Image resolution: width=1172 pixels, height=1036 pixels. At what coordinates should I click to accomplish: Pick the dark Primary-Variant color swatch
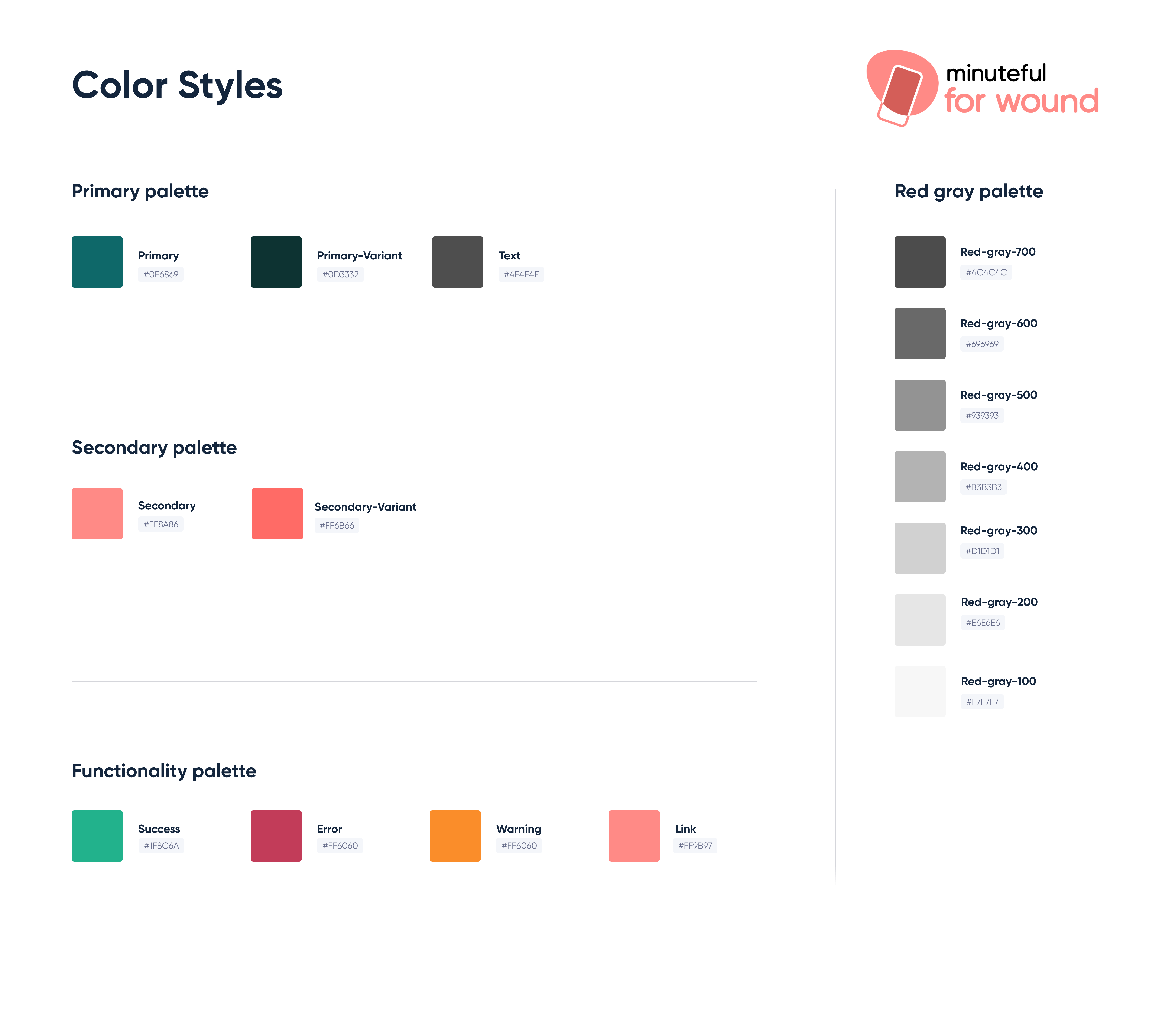(x=276, y=262)
